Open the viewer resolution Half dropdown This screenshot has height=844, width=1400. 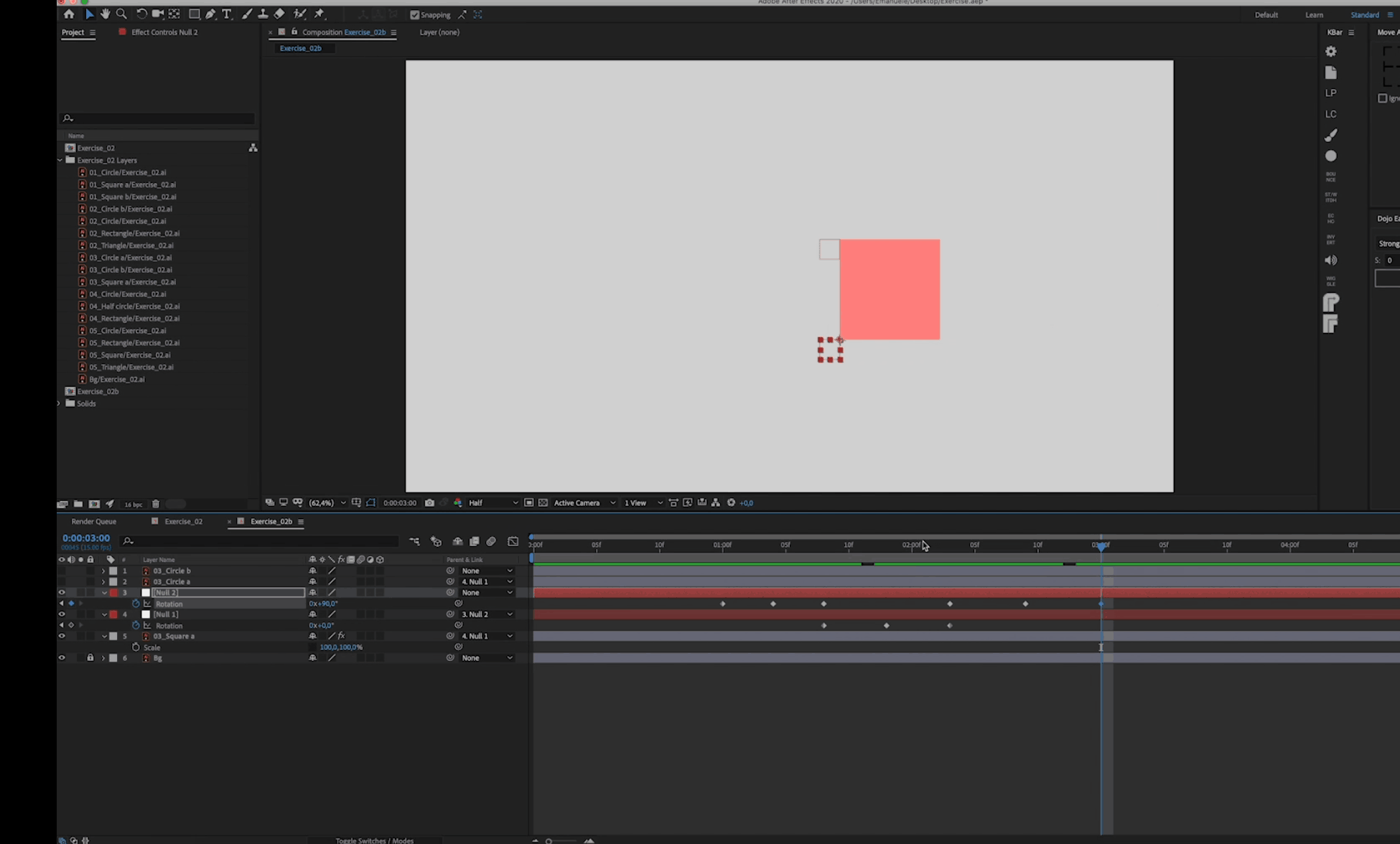point(493,502)
